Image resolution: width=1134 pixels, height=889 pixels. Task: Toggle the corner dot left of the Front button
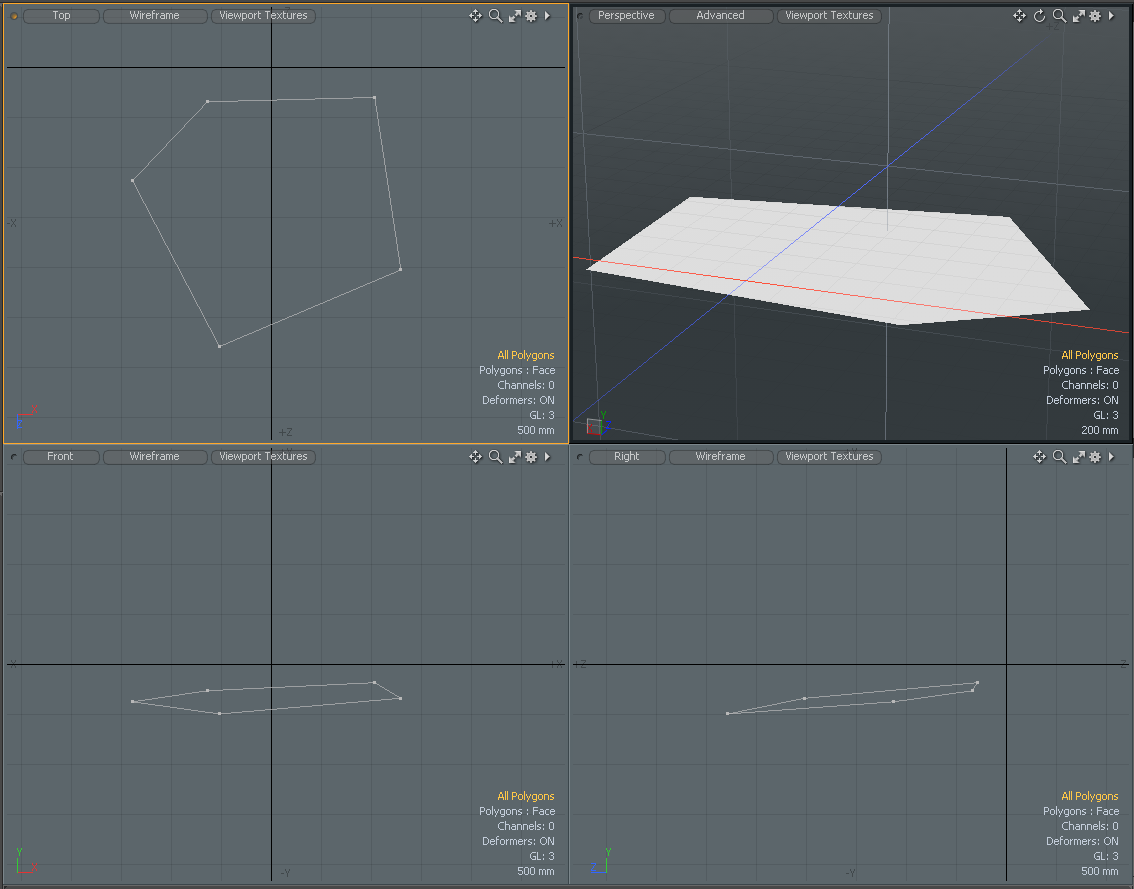[x=14, y=457]
